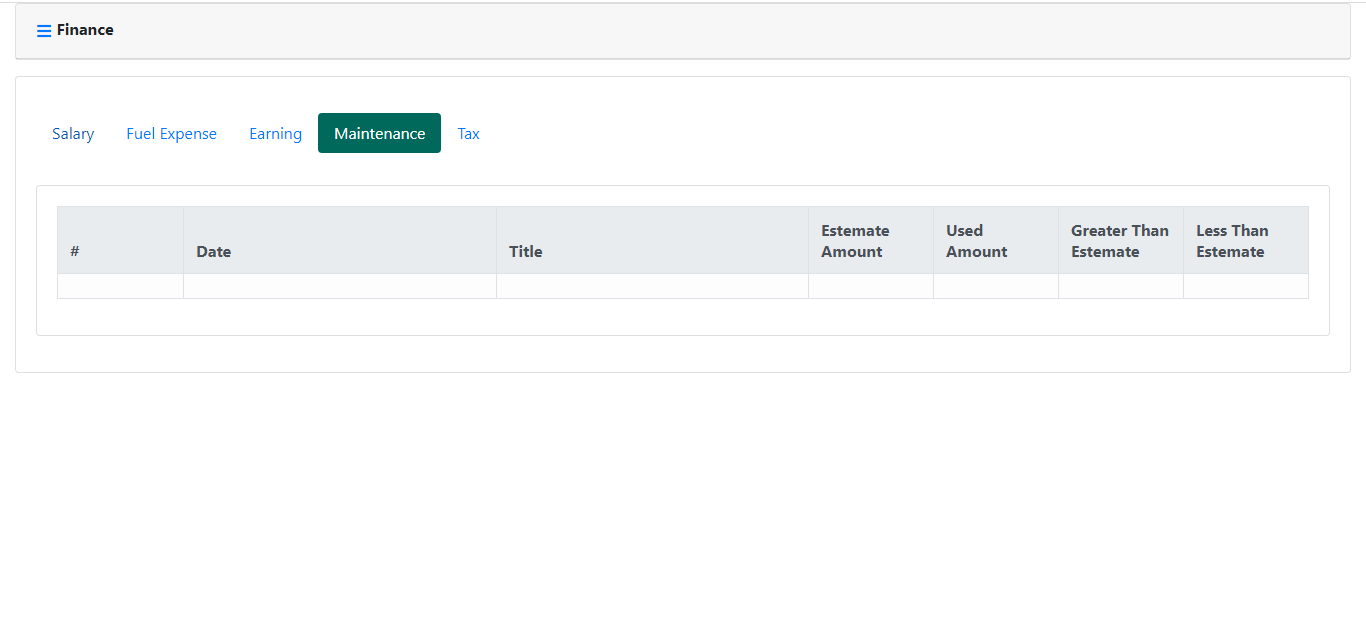
Task: Click the Estemate Amount column header
Action: (x=871, y=240)
